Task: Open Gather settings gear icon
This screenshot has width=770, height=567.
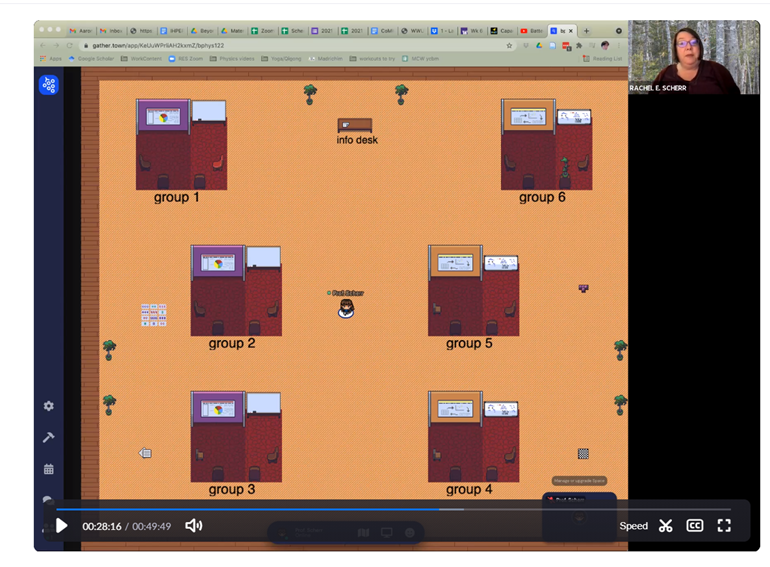Action: pos(49,406)
